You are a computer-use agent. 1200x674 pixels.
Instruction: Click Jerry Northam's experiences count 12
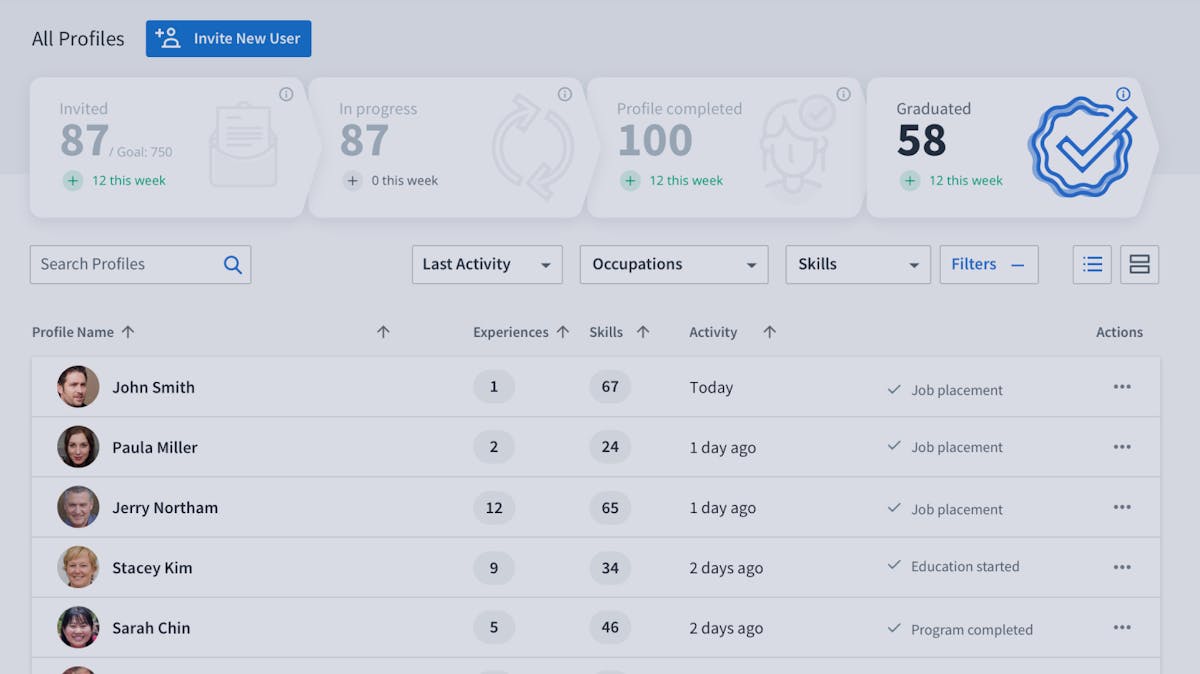(x=494, y=507)
